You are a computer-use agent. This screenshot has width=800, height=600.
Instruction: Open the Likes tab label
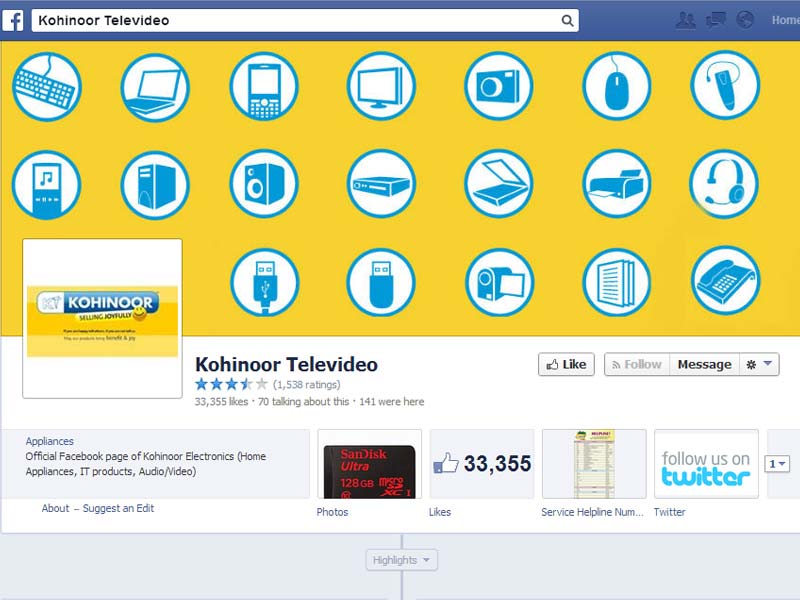point(440,512)
